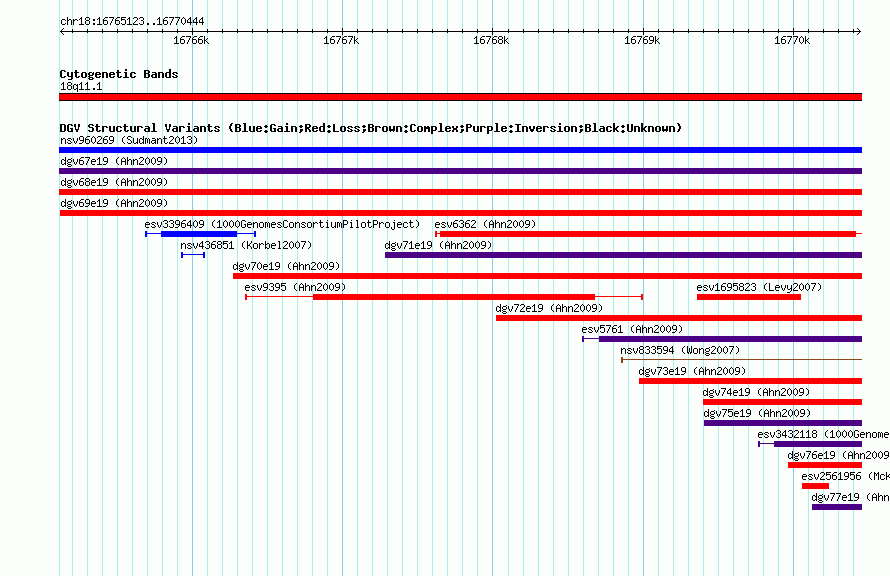Click the dgv73e19 (Ahn2009) label
Screen dimensions: 890x576
692,371
